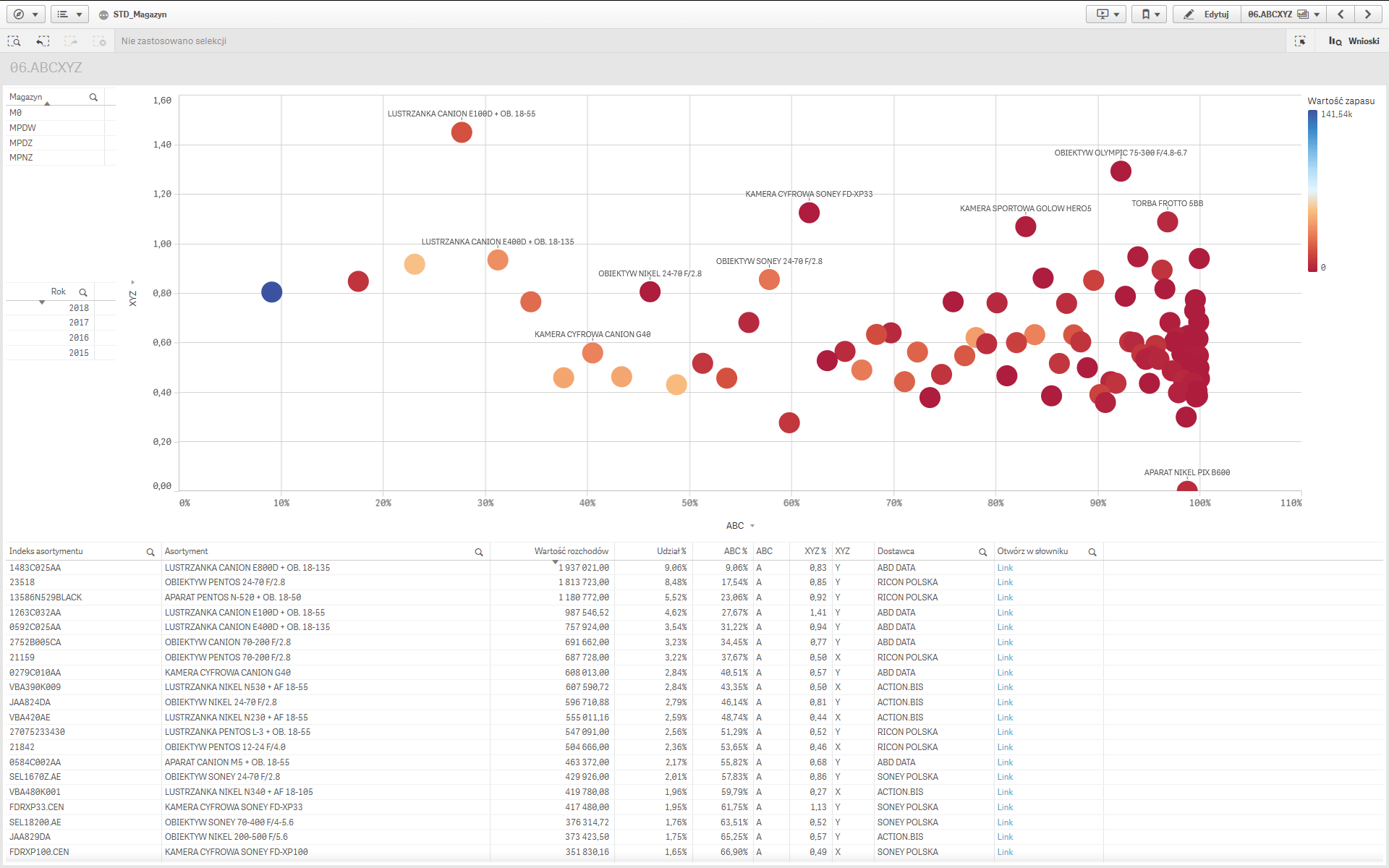Select MPDW in the Magazyn list
Image resolution: width=1389 pixels, height=868 pixels.
[23, 128]
